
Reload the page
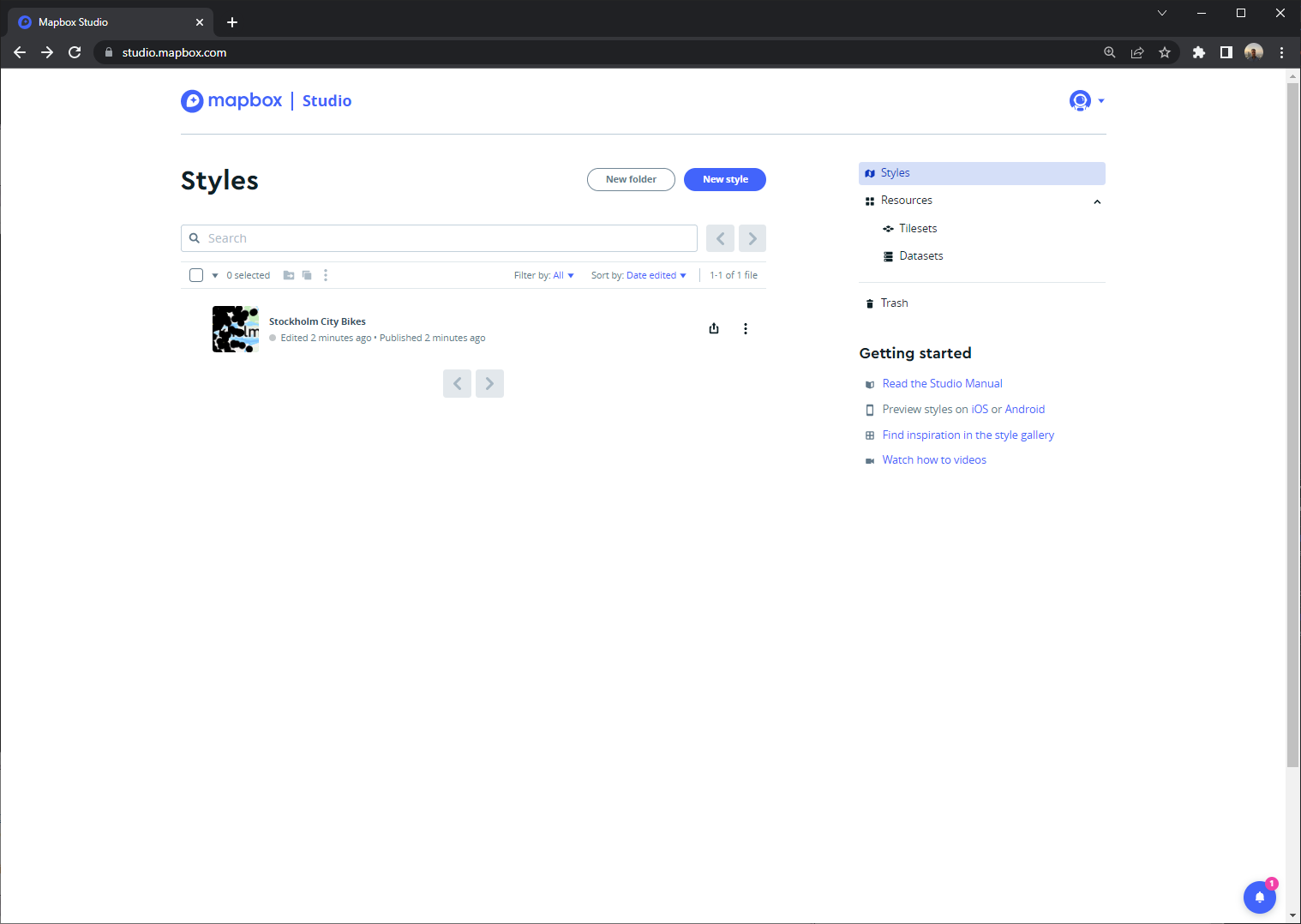coord(75,52)
